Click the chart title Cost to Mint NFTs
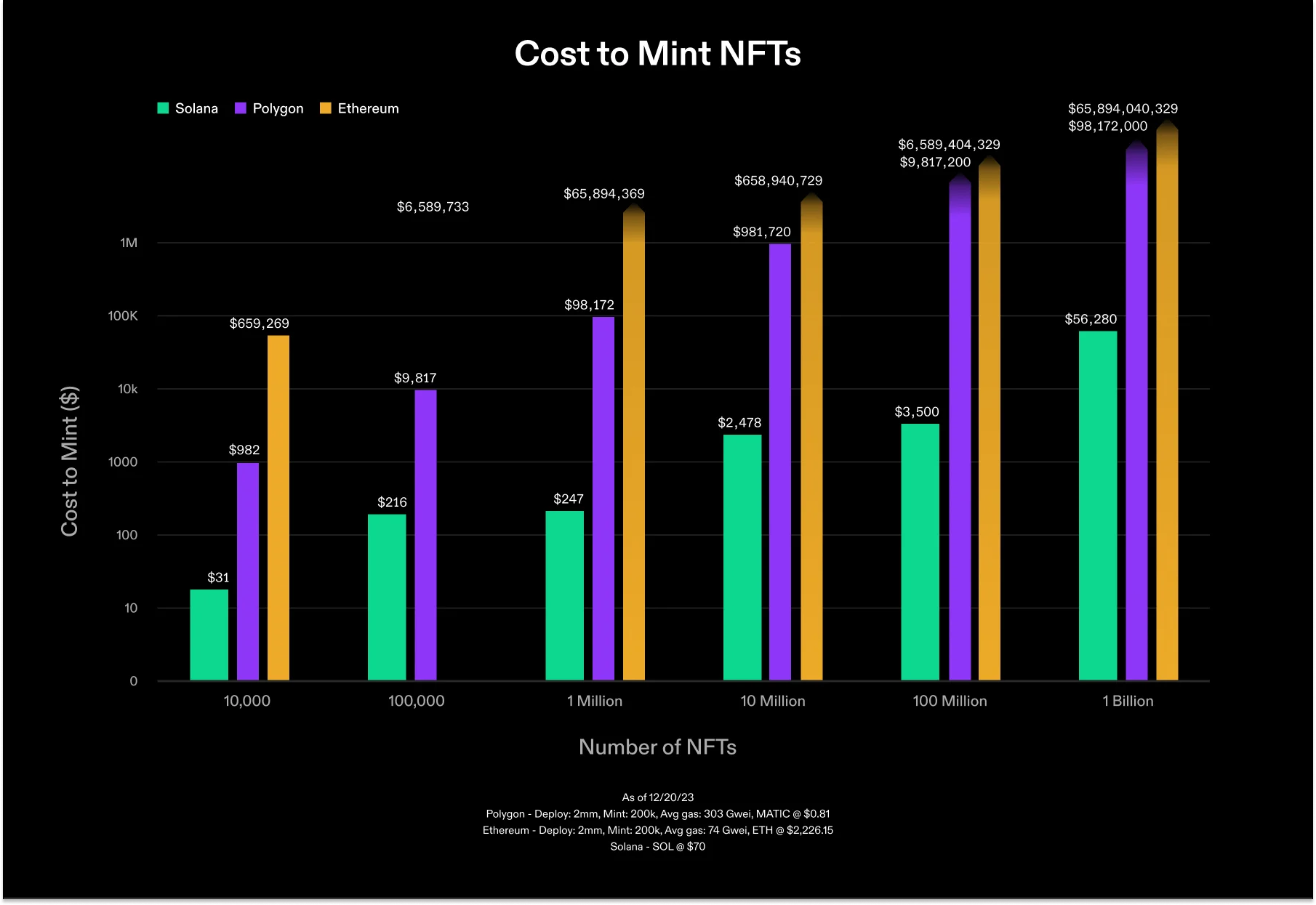 (x=657, y=54)
